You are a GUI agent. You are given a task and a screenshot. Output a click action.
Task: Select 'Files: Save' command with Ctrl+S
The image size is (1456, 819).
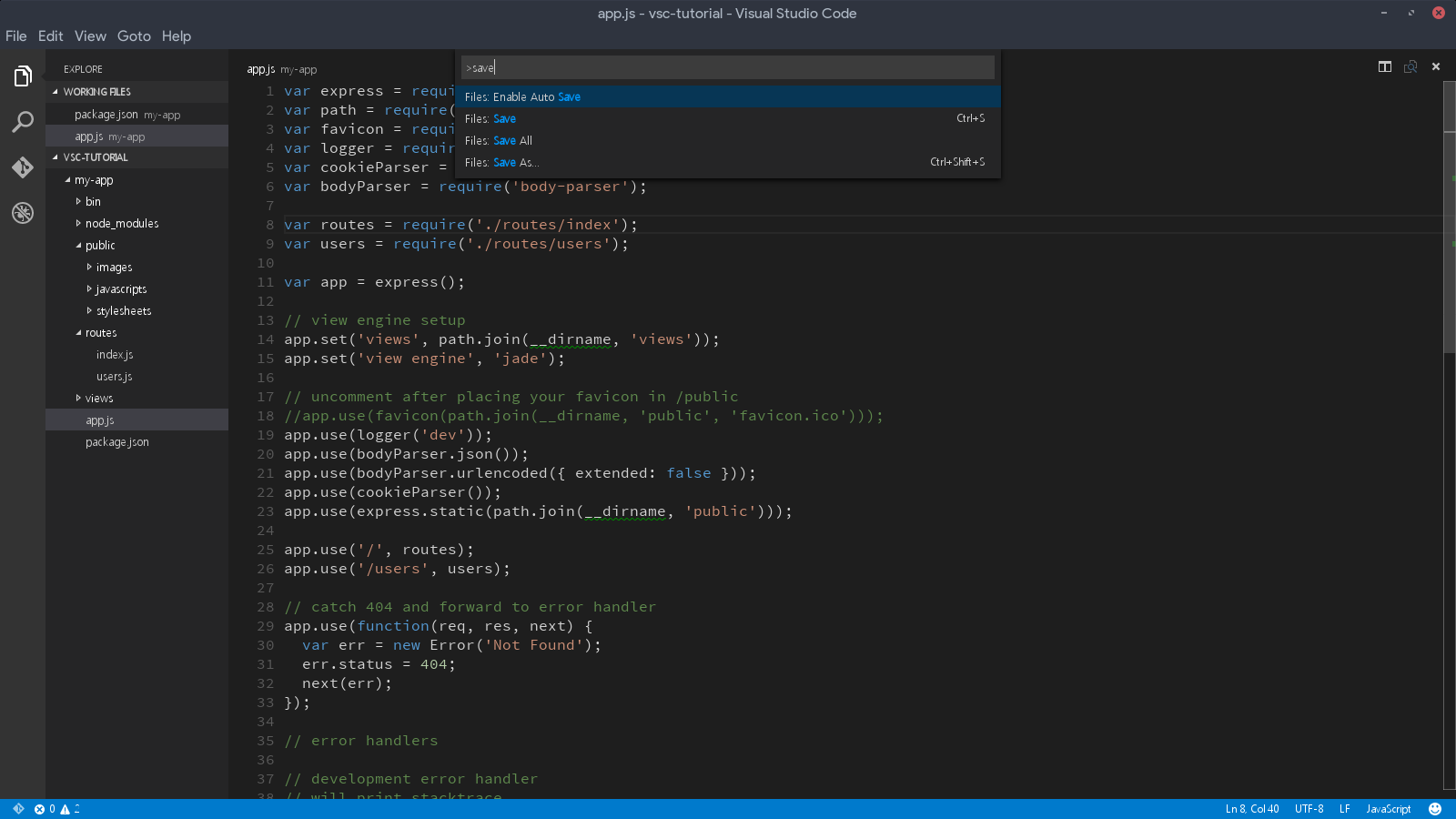728,118
